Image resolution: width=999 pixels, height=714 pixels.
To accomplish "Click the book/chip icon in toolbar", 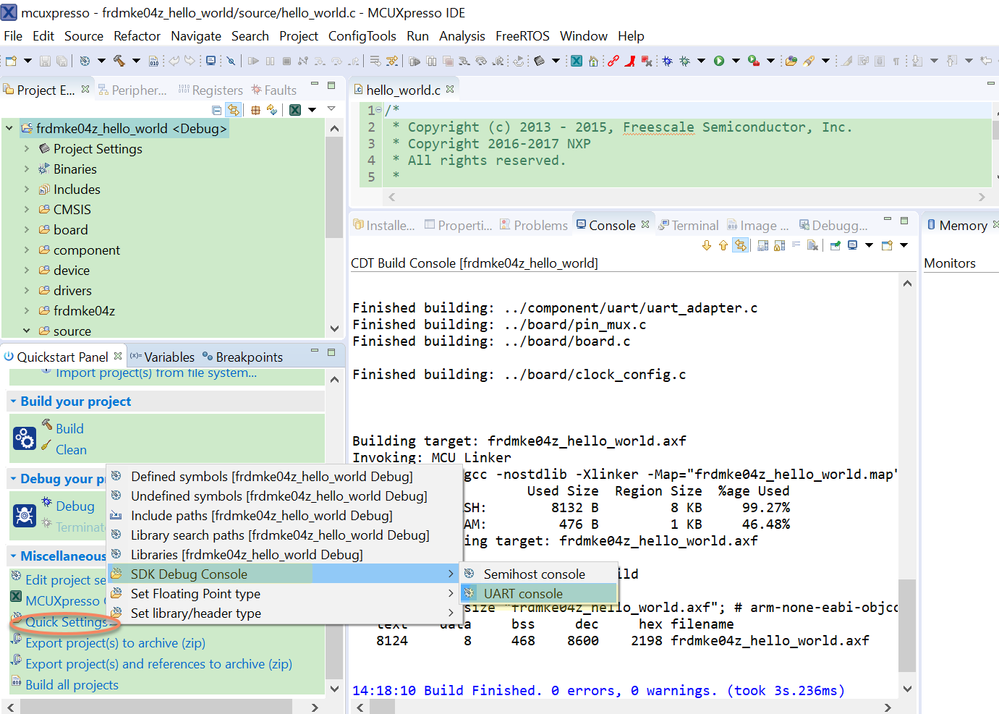I will (539, 61).
